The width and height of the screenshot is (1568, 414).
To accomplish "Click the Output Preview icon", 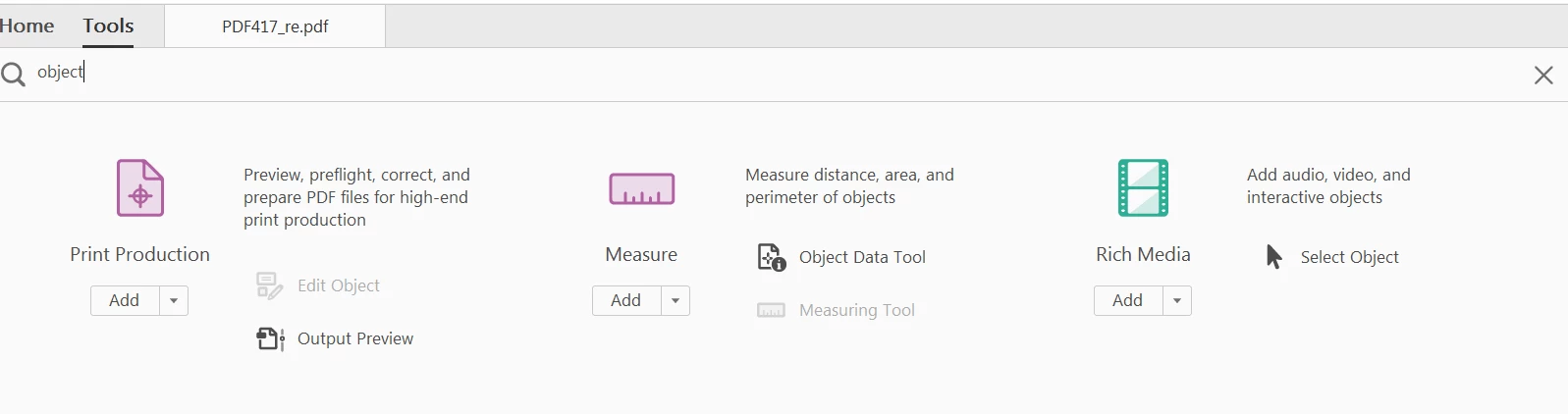I will coord(270,338).
